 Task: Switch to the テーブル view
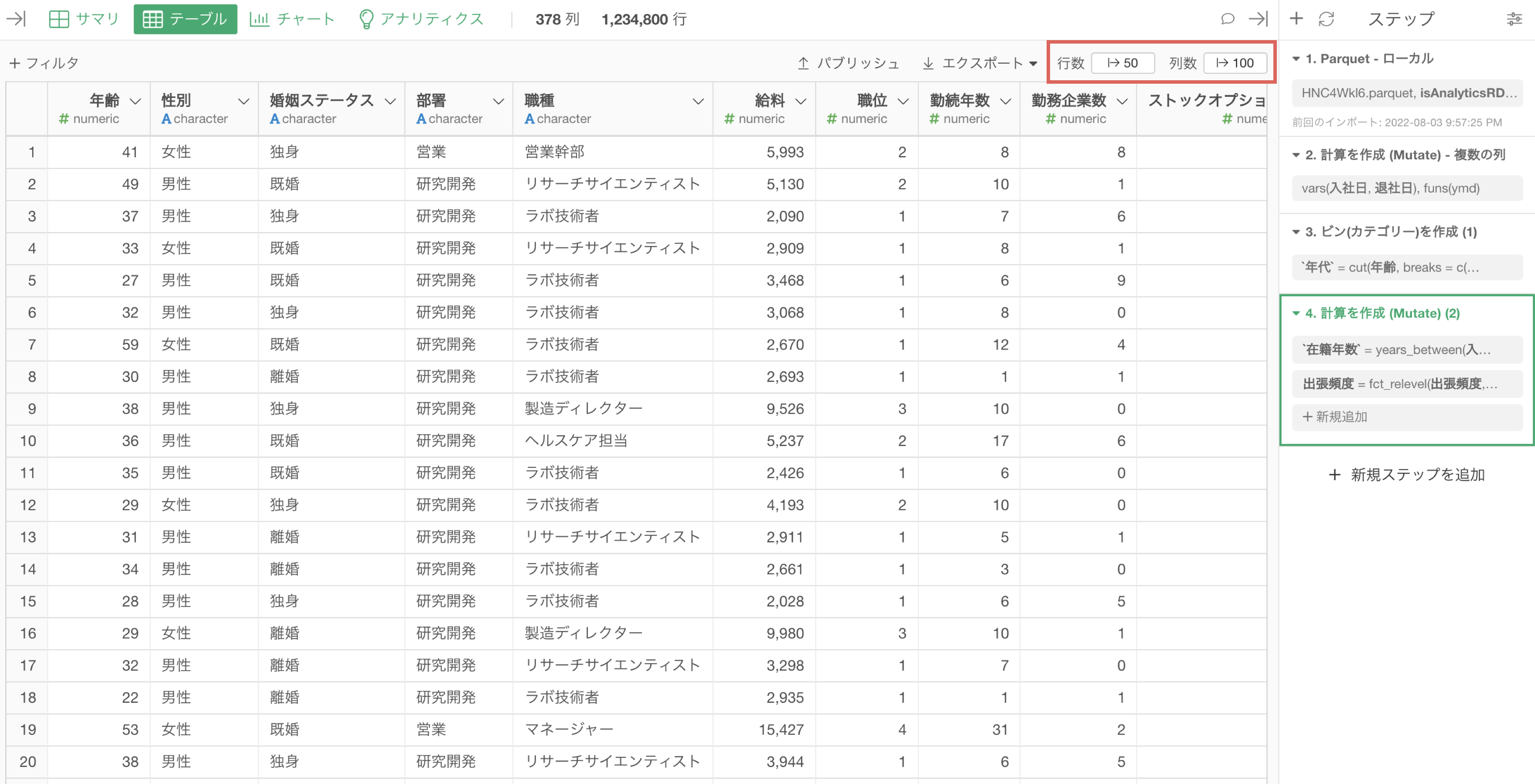185,19
